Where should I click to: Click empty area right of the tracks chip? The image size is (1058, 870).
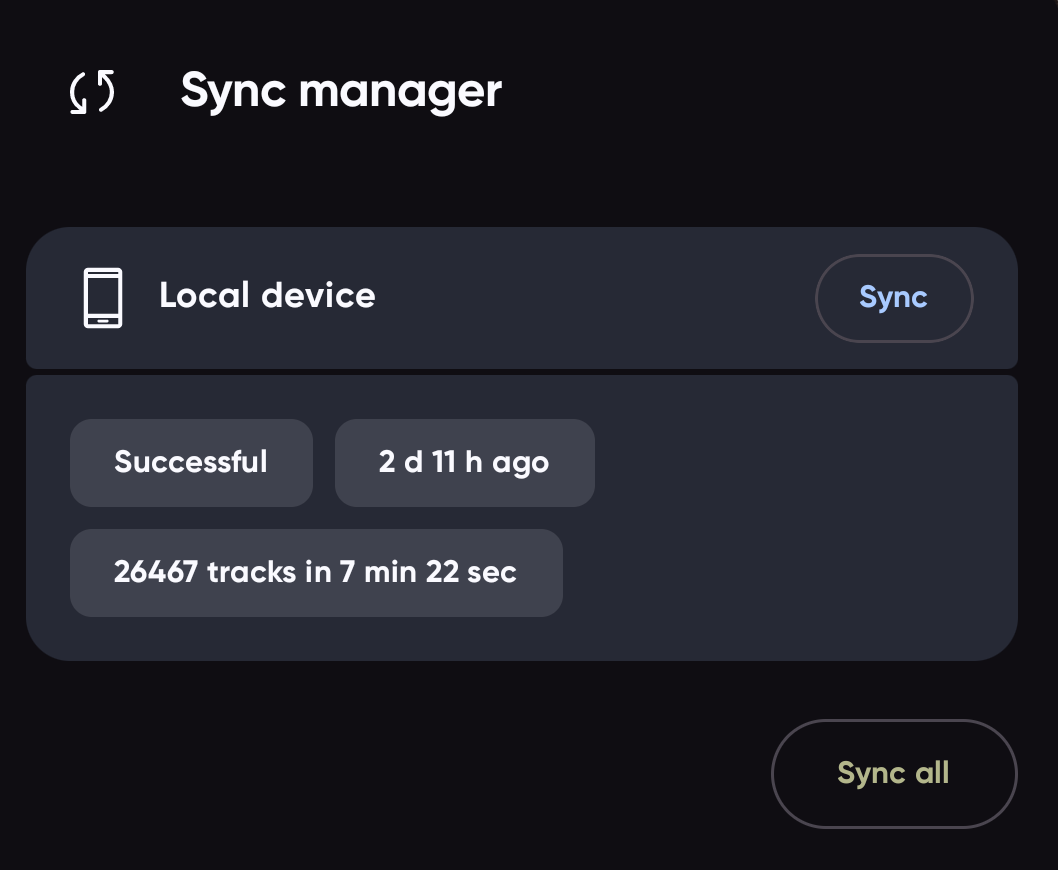pyautogui.click(x=790, y=572)
